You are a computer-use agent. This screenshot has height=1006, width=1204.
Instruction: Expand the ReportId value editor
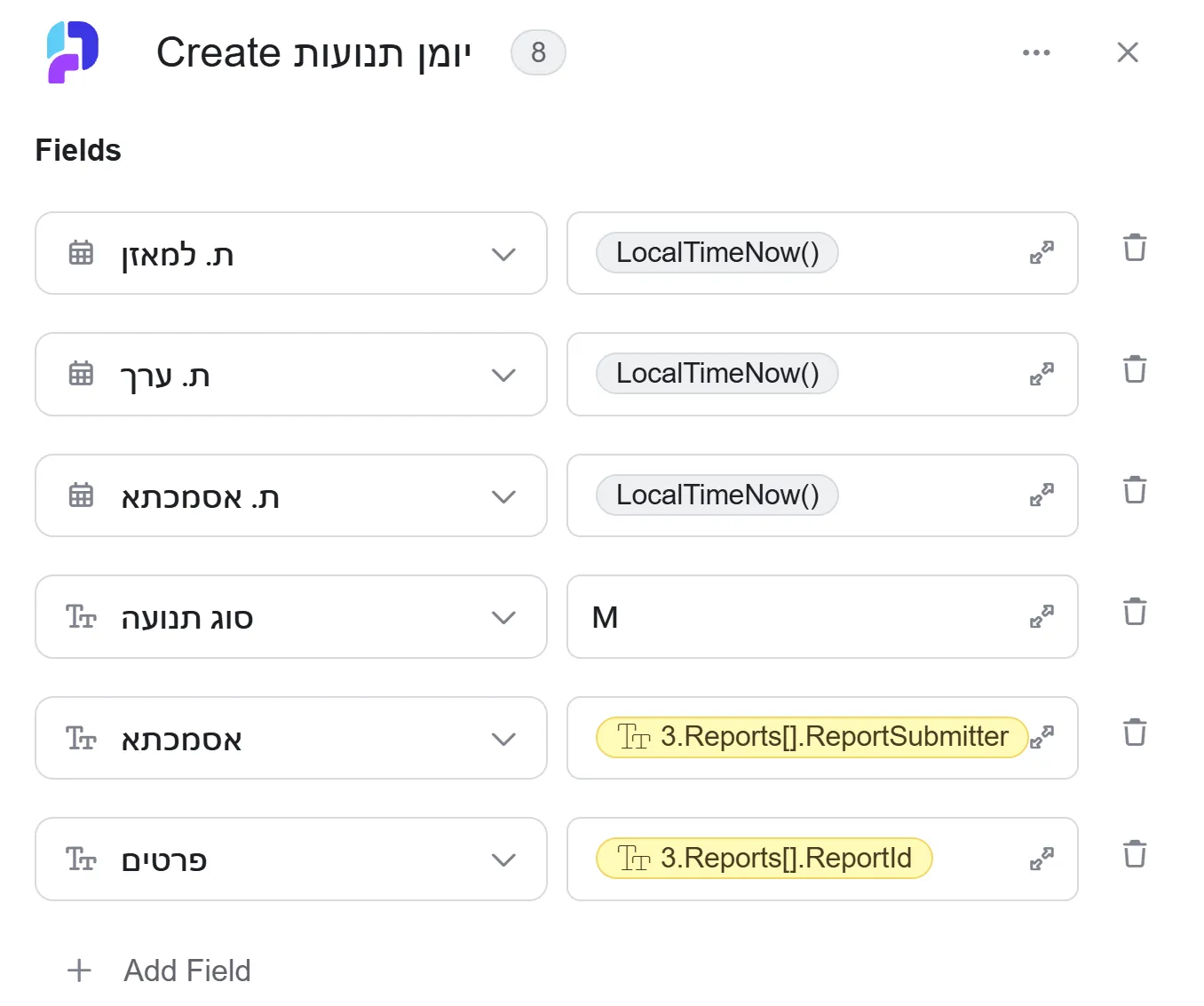(1042, 859)
